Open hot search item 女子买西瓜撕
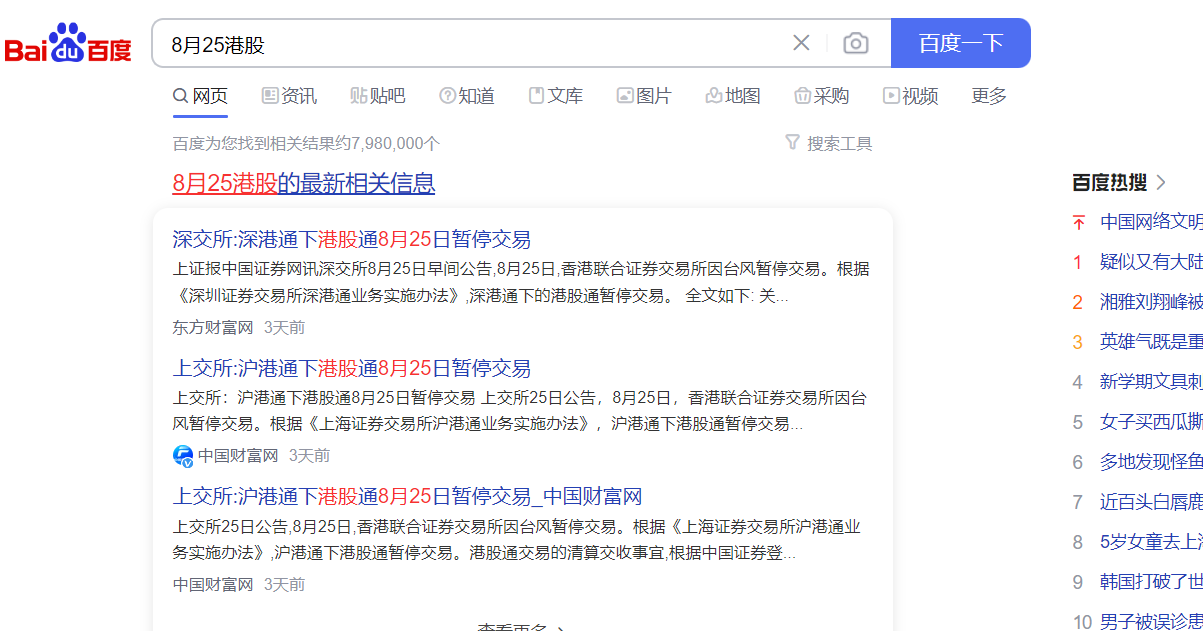The image size is (1203, 631). pos(1151,422)
